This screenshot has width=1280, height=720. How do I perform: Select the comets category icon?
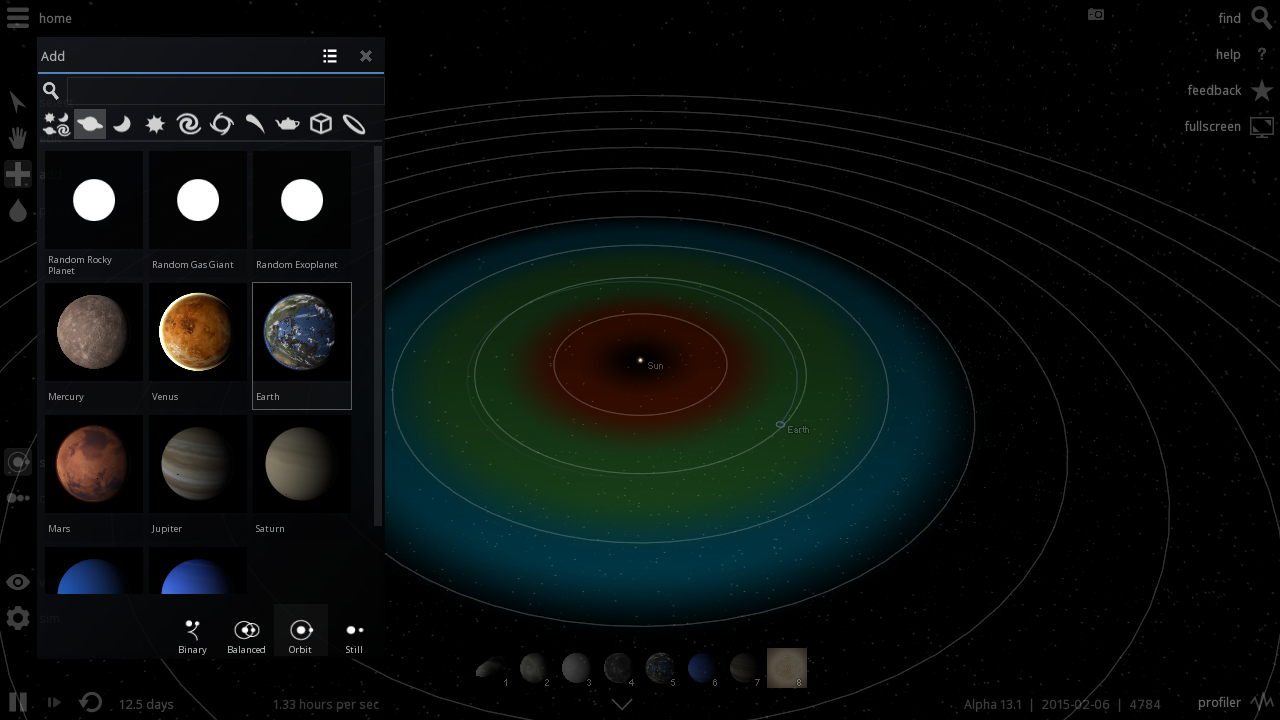coord(255,124)
